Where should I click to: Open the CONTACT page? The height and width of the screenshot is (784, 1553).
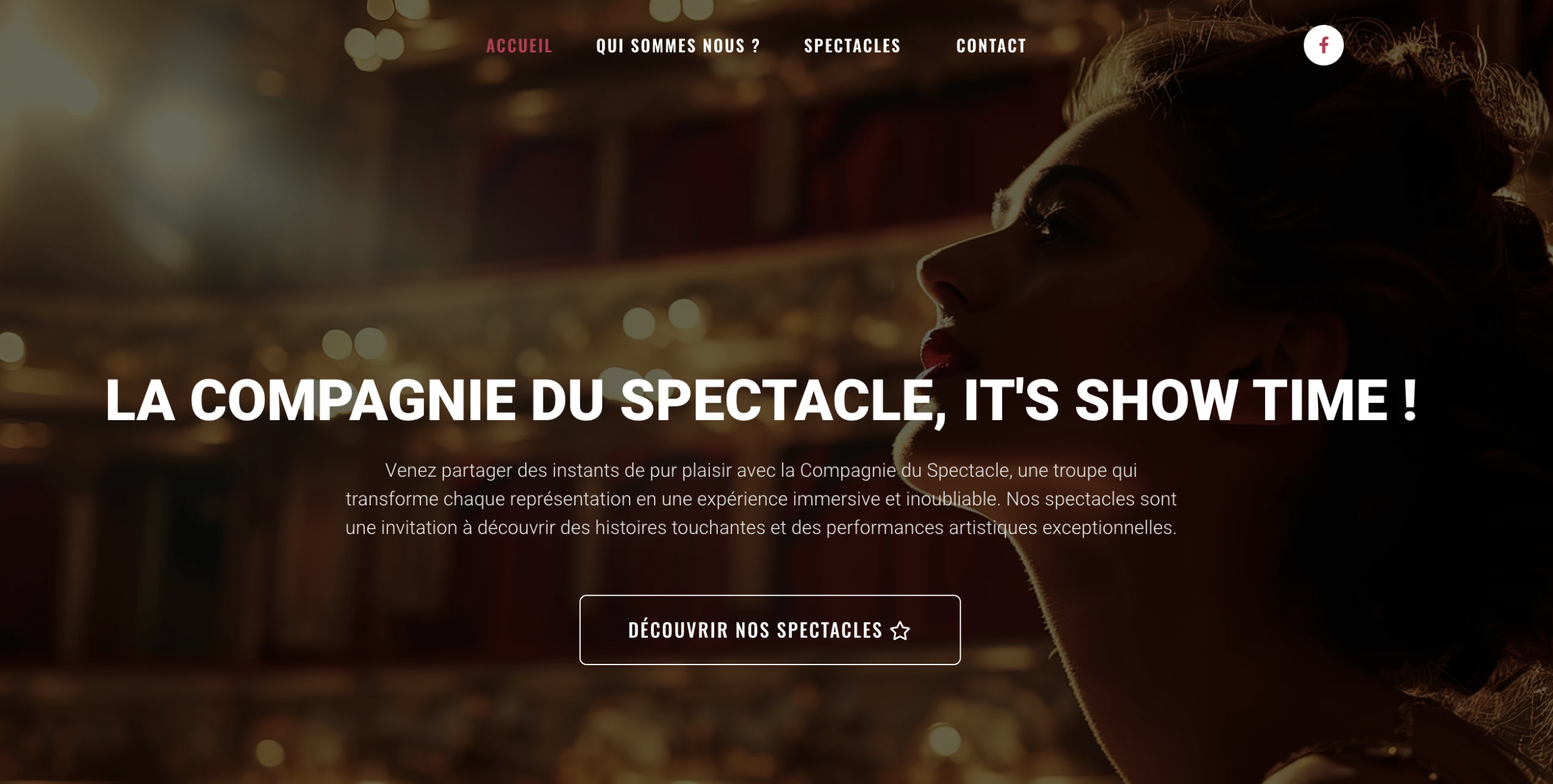991,46
